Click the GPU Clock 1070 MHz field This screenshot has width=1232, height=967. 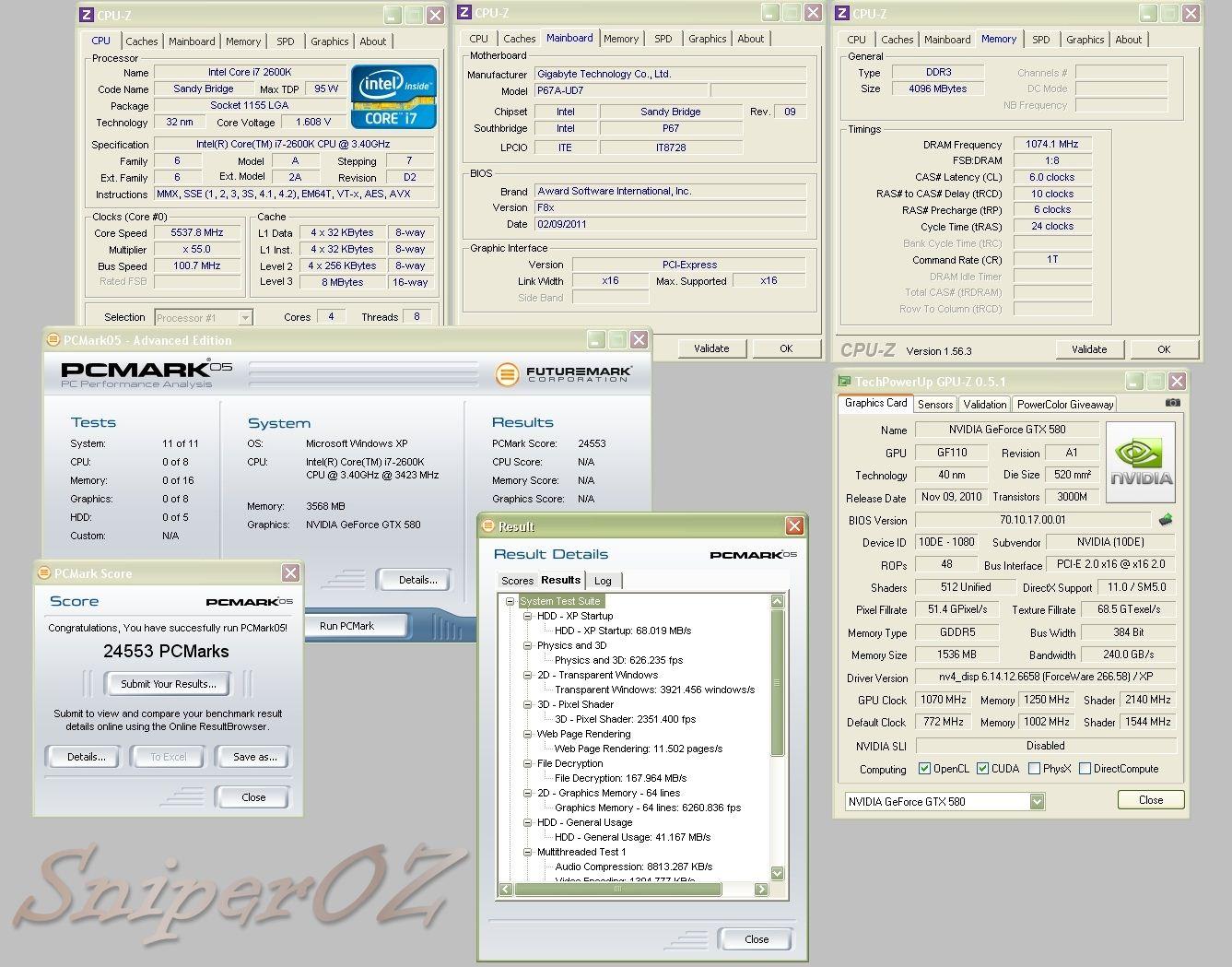click(943, 700)
